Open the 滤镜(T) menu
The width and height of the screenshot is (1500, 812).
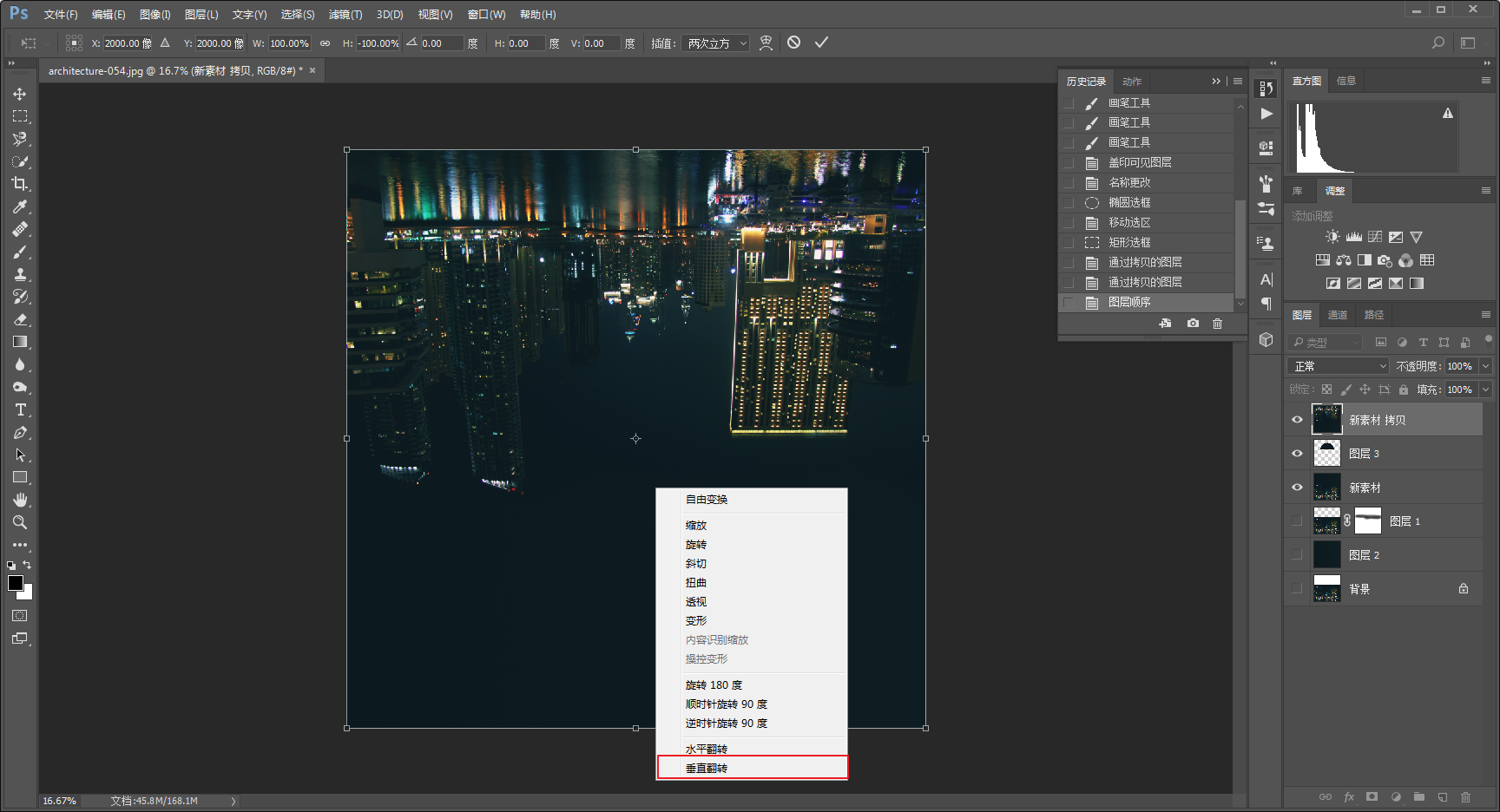coord(345,15)
